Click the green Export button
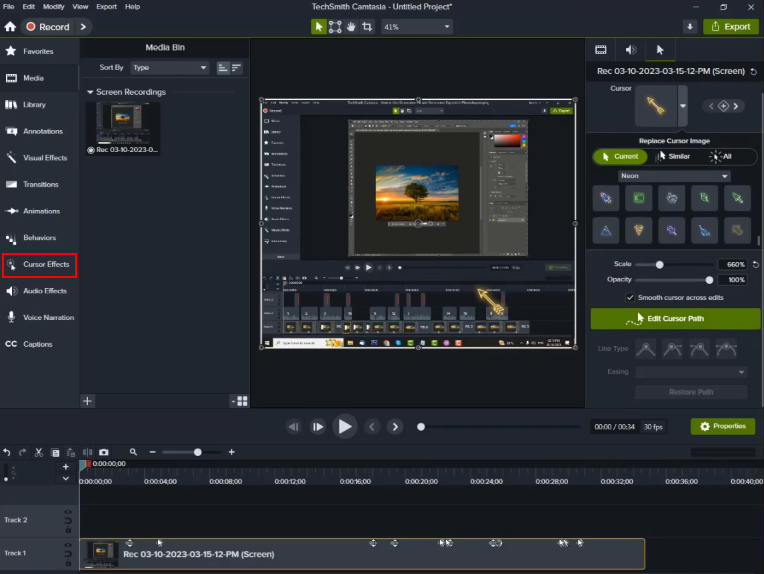The image size is (764, 574). click(x=730, y=27)
